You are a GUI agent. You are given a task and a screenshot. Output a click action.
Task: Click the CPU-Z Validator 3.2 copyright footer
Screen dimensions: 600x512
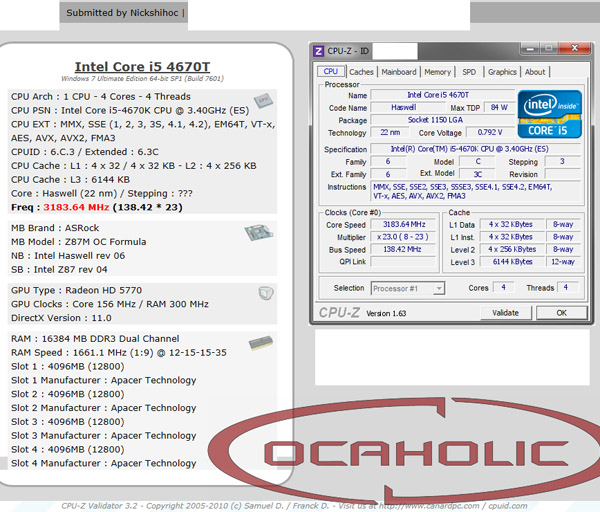[x=294, y=506]
